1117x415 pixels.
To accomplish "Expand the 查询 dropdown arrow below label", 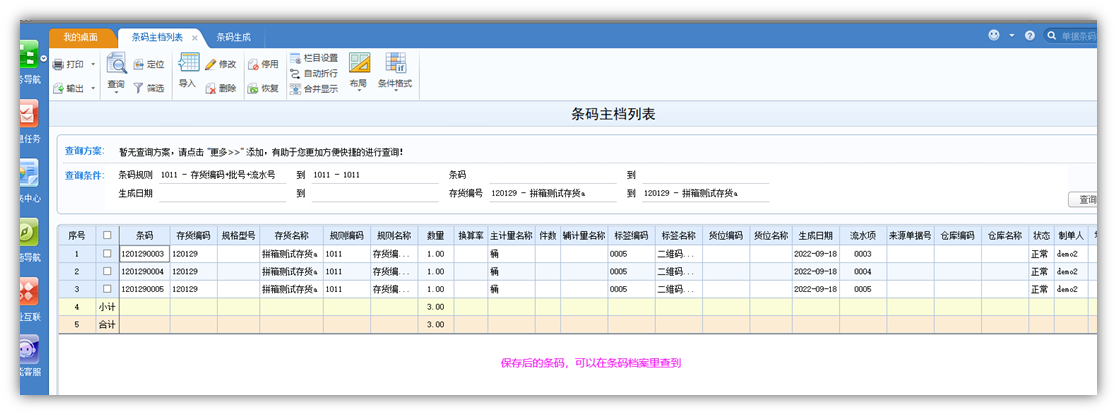I will (x=116, y=93).
